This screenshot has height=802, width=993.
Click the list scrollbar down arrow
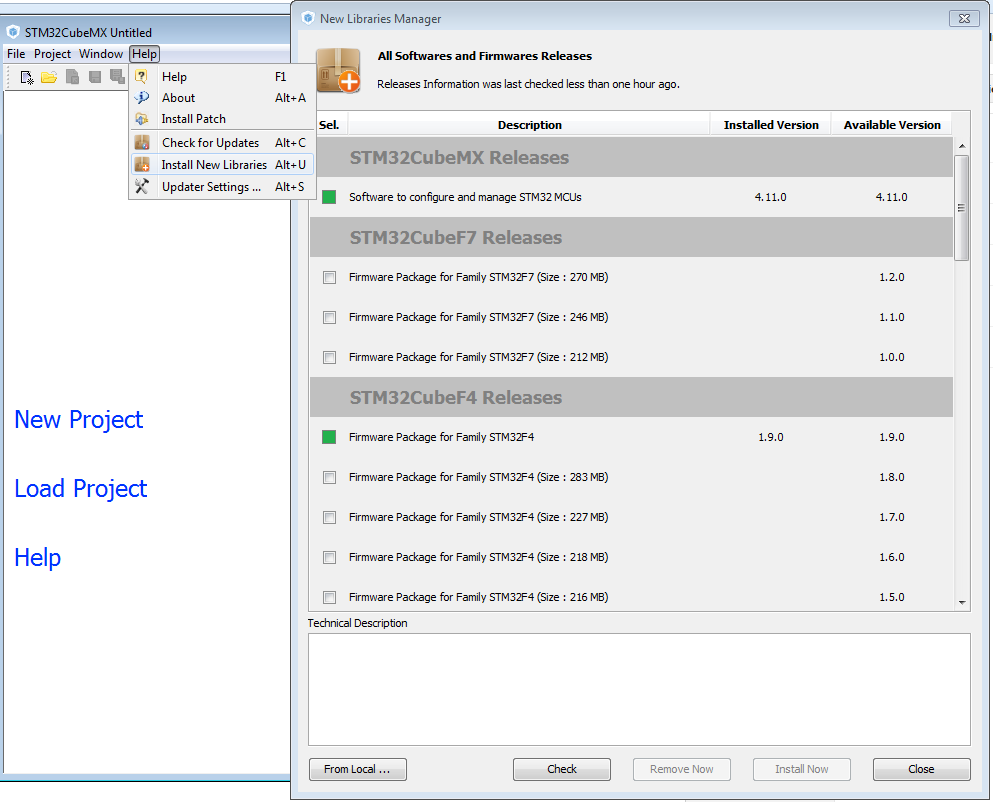pyautogui.click(x=962, y=602)
